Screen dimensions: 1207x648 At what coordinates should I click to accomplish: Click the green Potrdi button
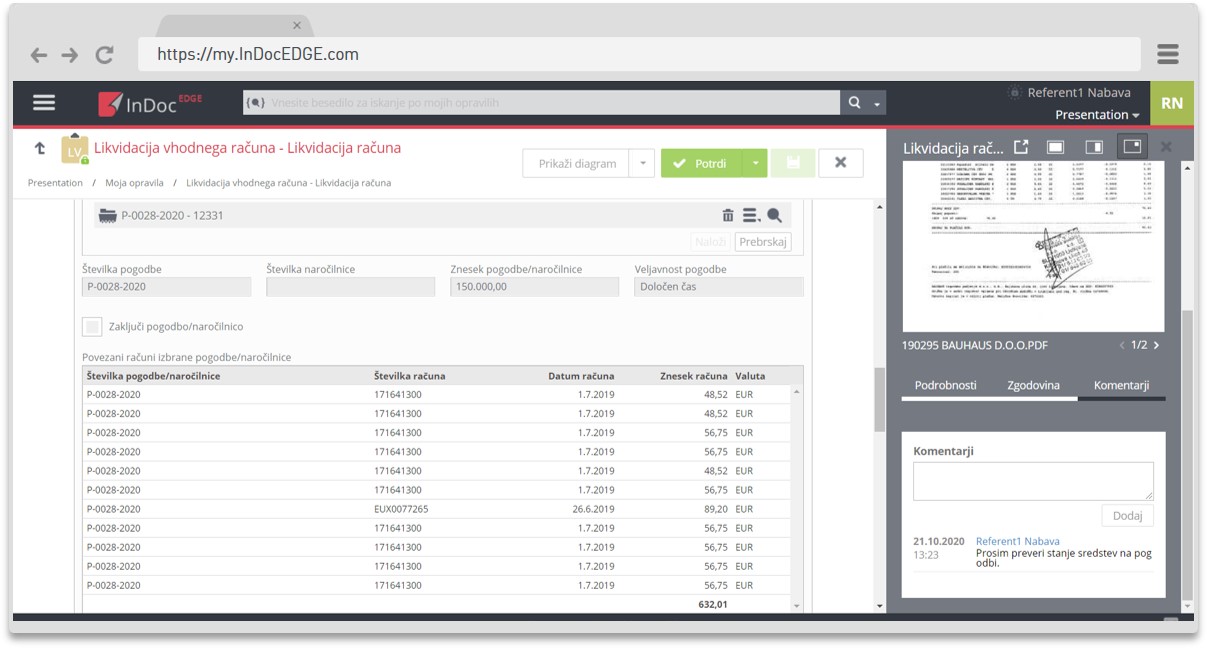pos(700,163)
